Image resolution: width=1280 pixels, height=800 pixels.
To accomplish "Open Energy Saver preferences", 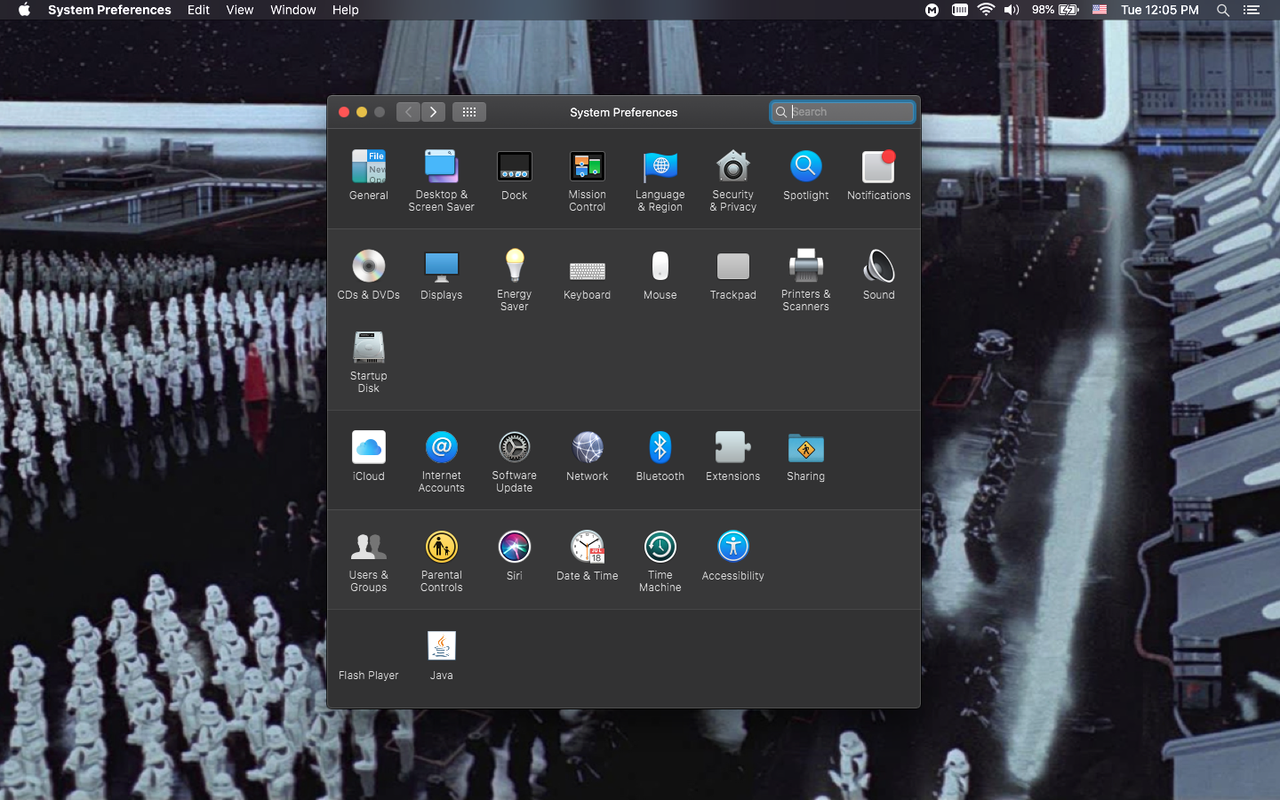I will [514, 267].
